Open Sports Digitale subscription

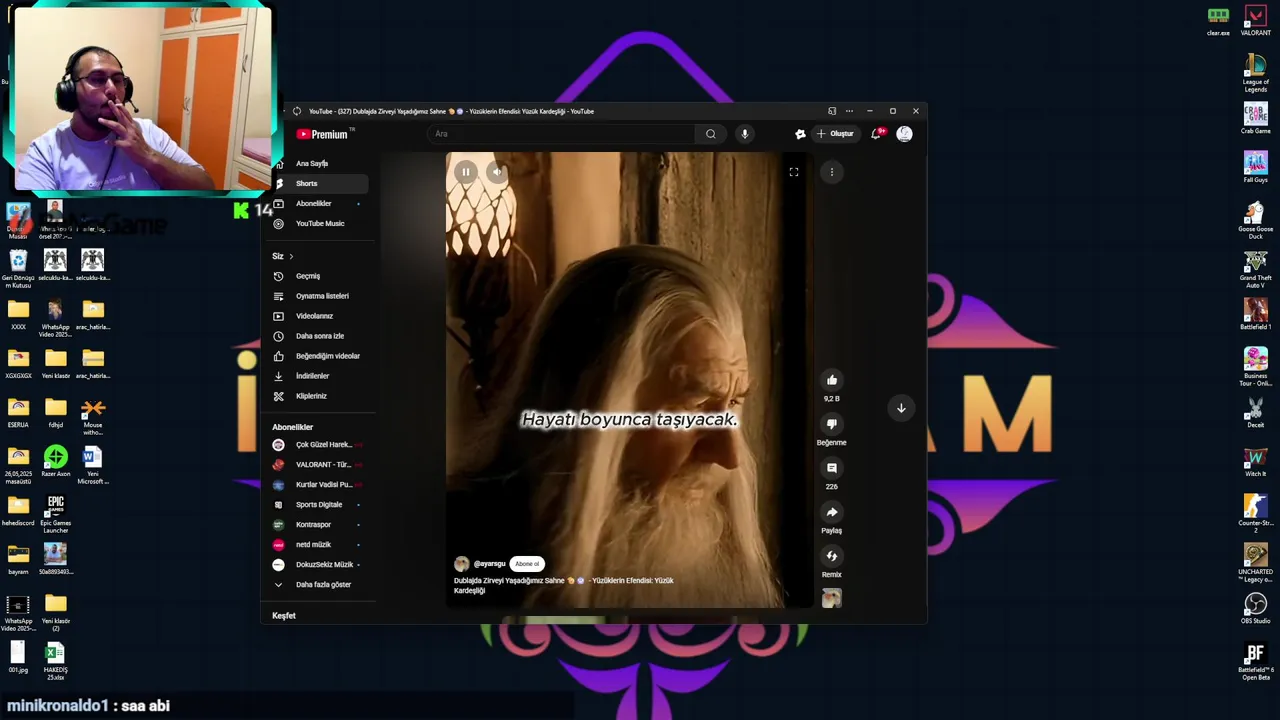(318, 504)
